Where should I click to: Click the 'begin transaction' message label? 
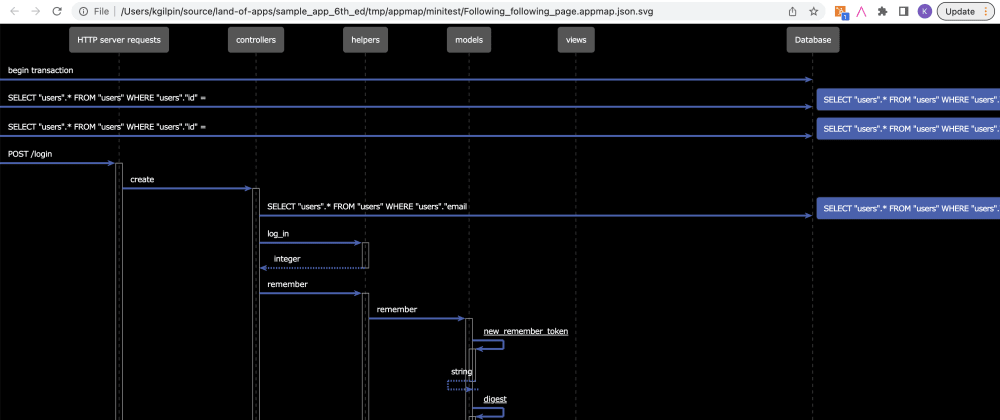coord(40,70)
